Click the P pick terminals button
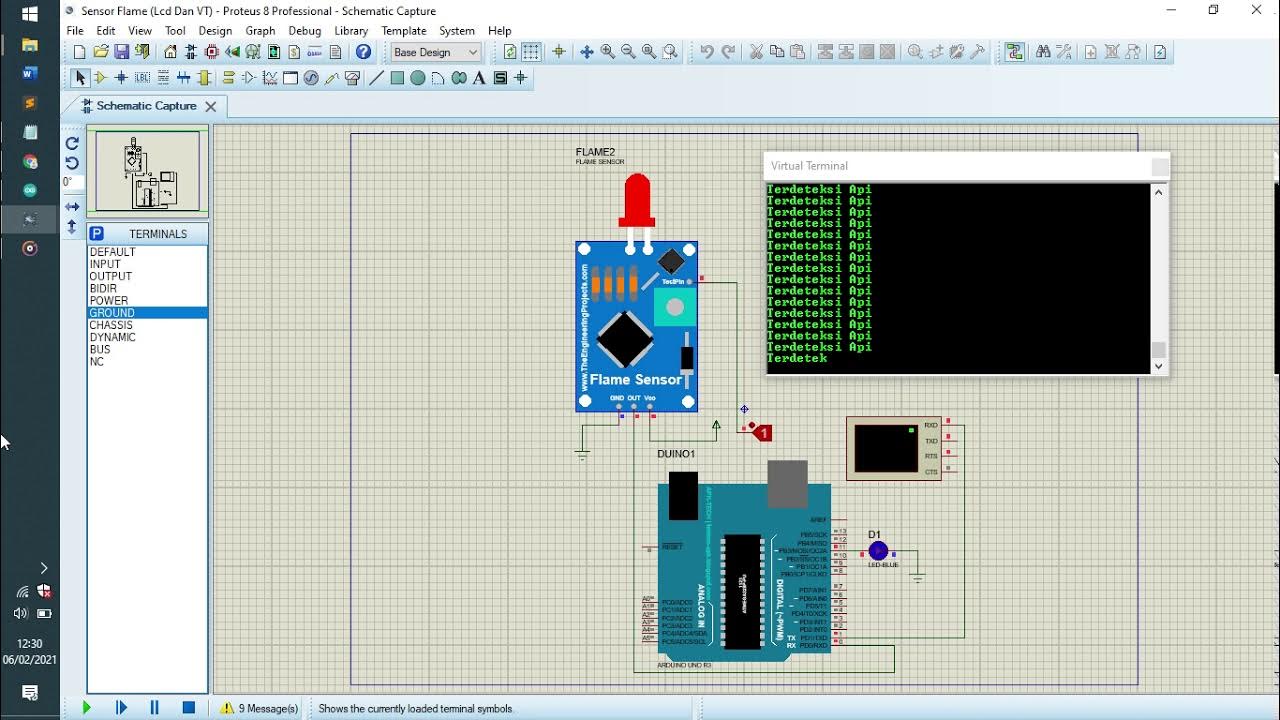1280x720 pixels. coord(97,234)
